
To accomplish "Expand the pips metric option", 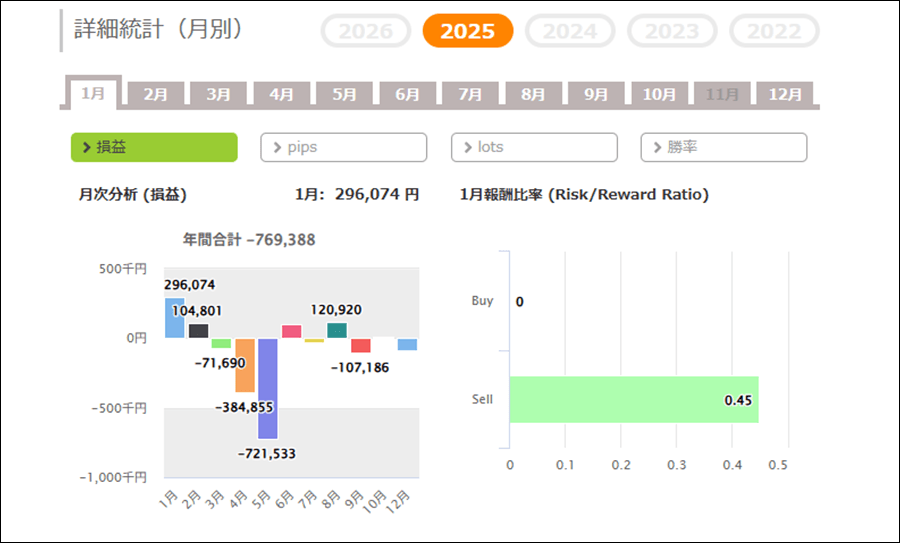I will tap(343, 147).
